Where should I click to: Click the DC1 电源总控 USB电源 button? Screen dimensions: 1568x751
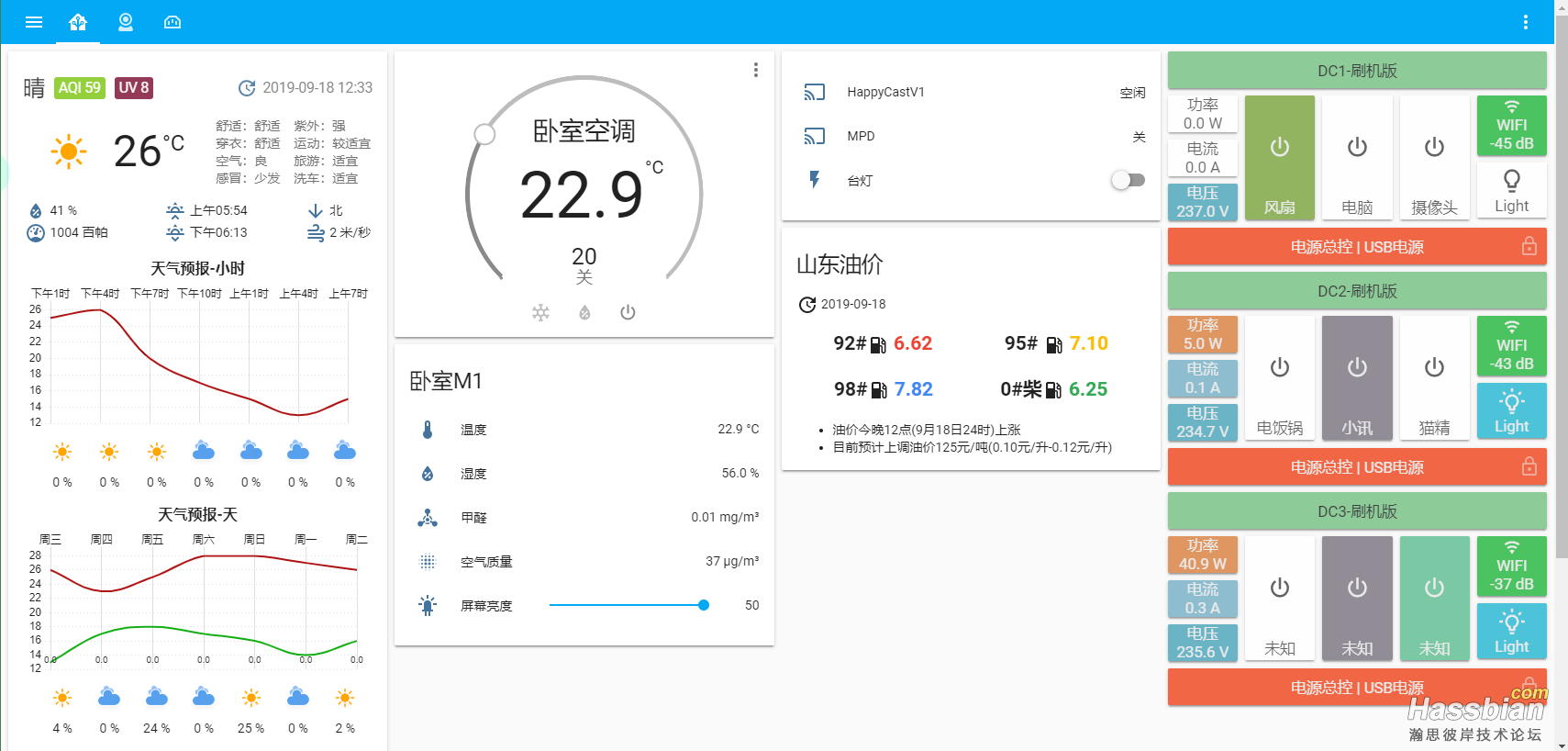[1357, 246]
